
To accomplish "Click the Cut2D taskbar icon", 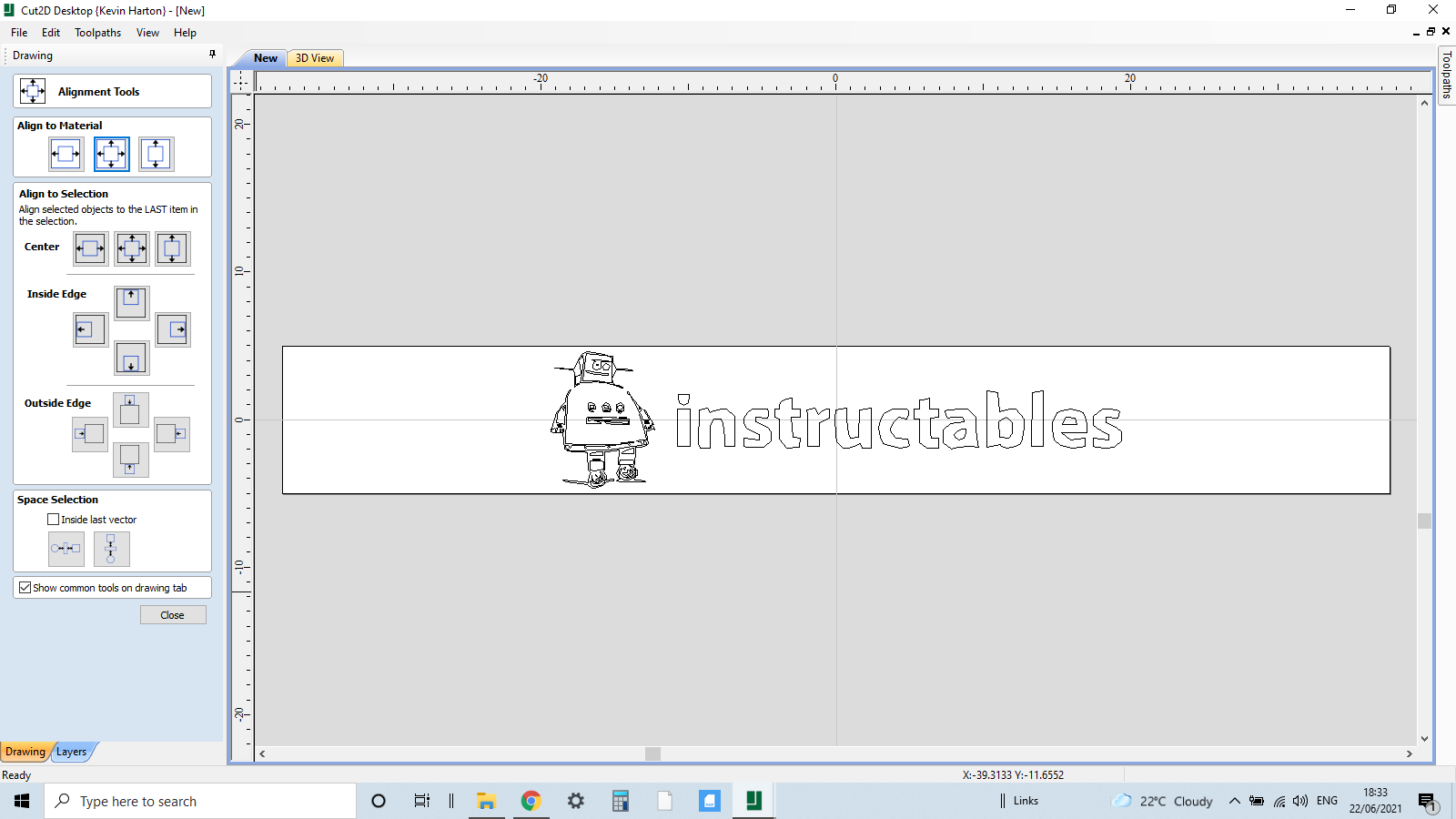I will [x=753, y=801].
